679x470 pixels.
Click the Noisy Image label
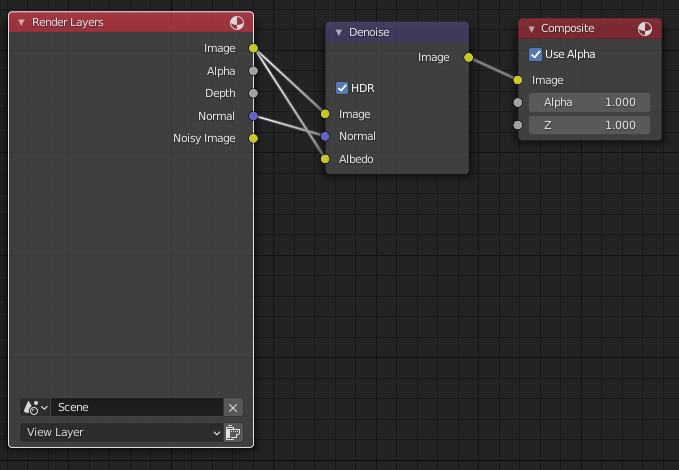pyautogui.click(x=204, y=138)
